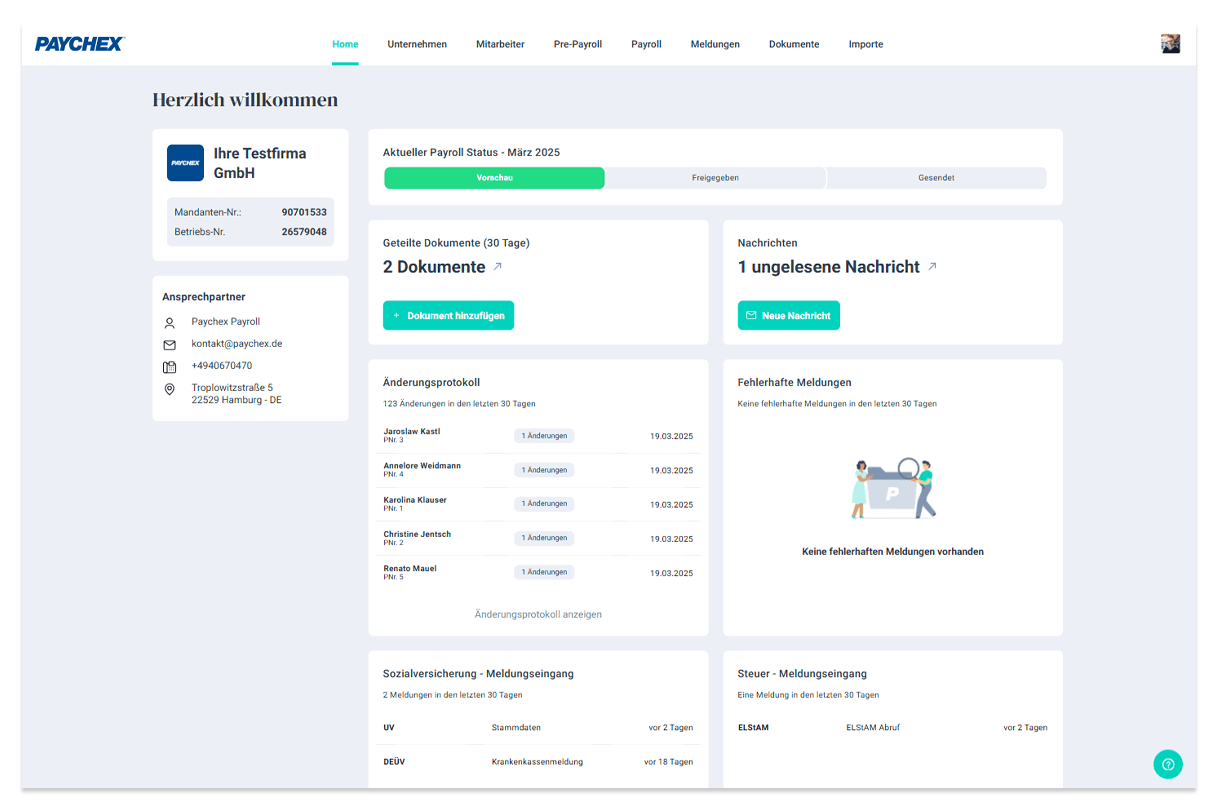Click the kontakt@paychex.de email address
Viewport: 1216px width, 810px height.
(x=237, y=344)
